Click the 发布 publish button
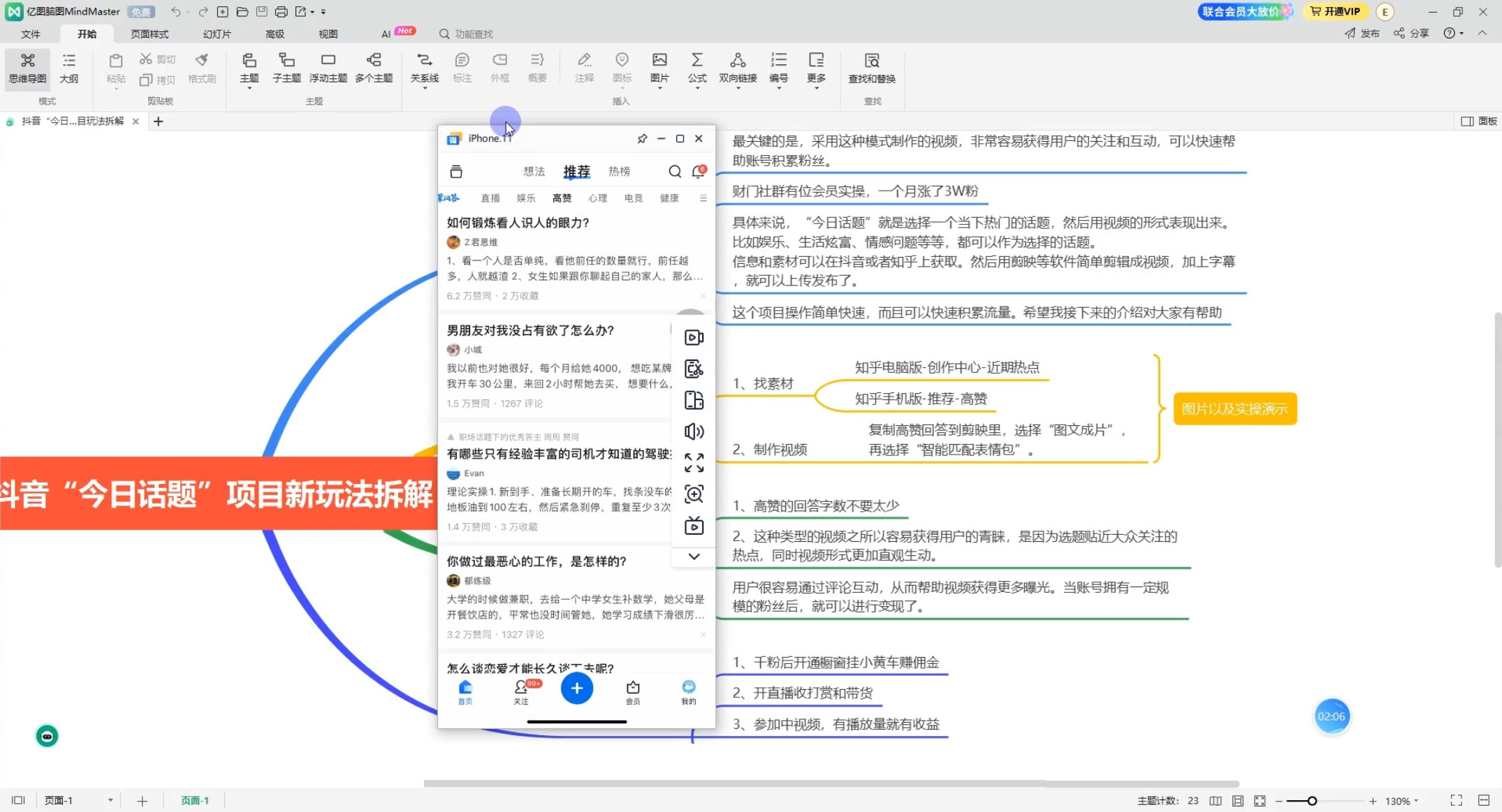 click(x=1362, y=33)
